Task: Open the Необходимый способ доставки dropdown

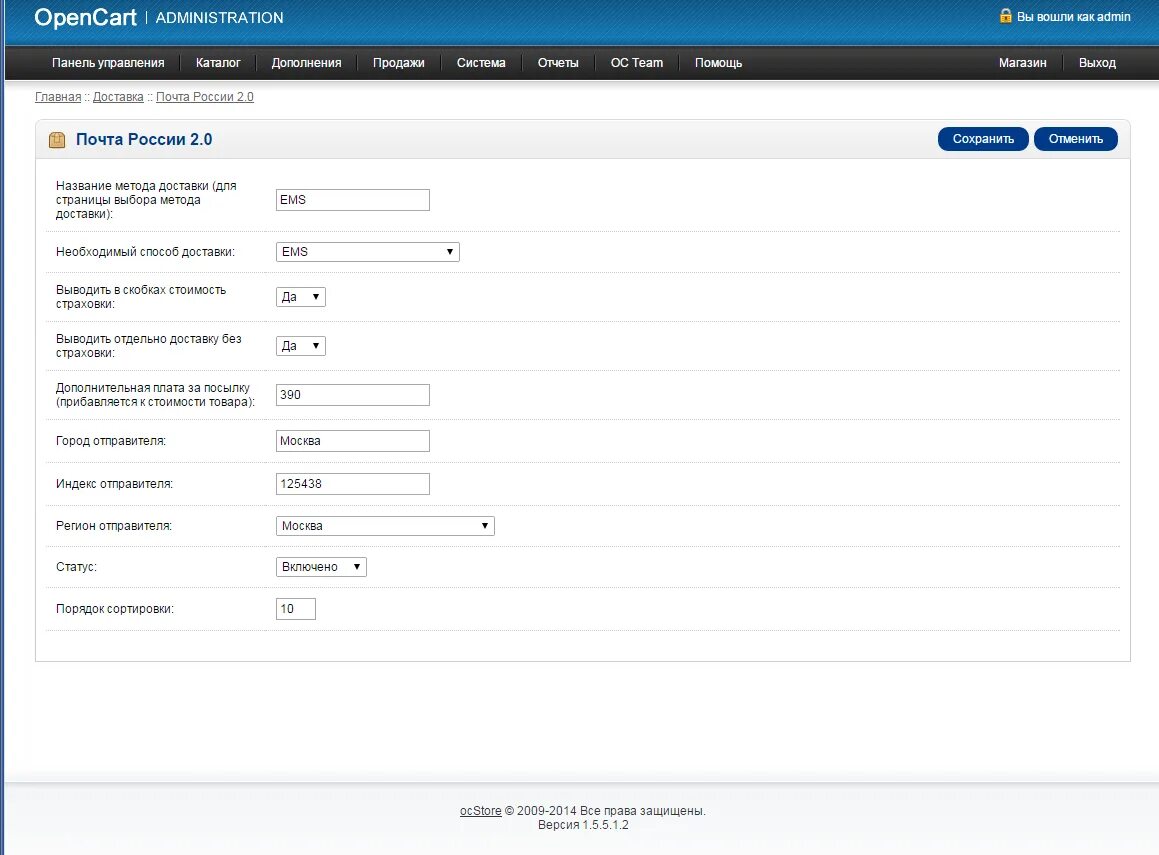Action: (367, 252)
